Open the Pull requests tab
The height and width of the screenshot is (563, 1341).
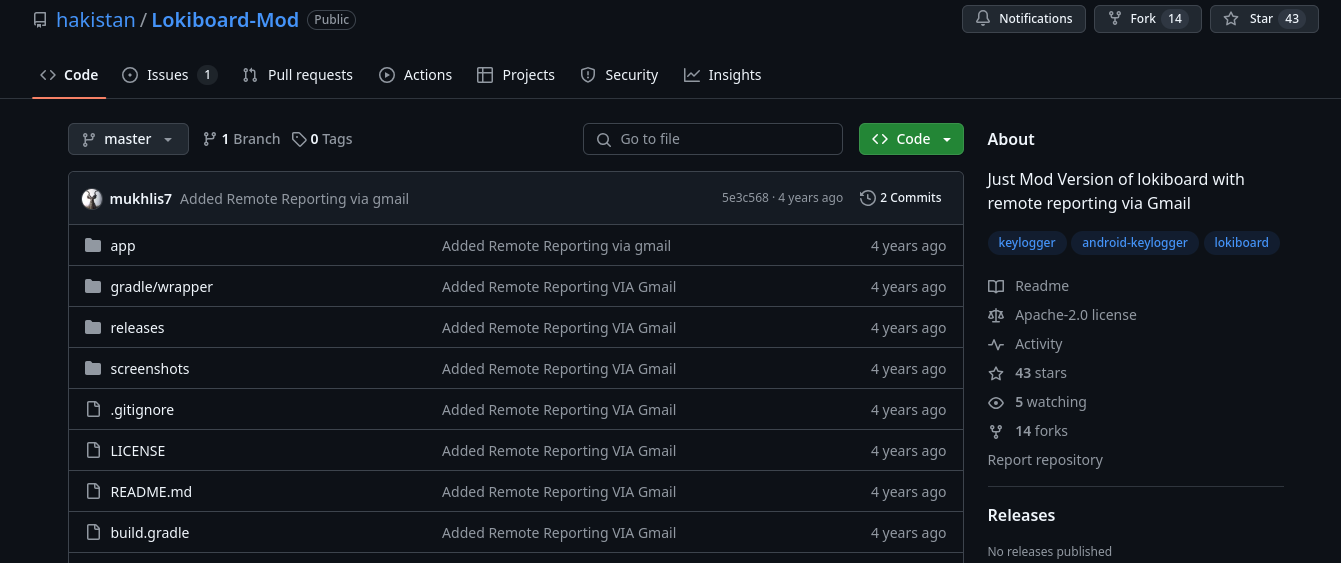tap(298, 75)
